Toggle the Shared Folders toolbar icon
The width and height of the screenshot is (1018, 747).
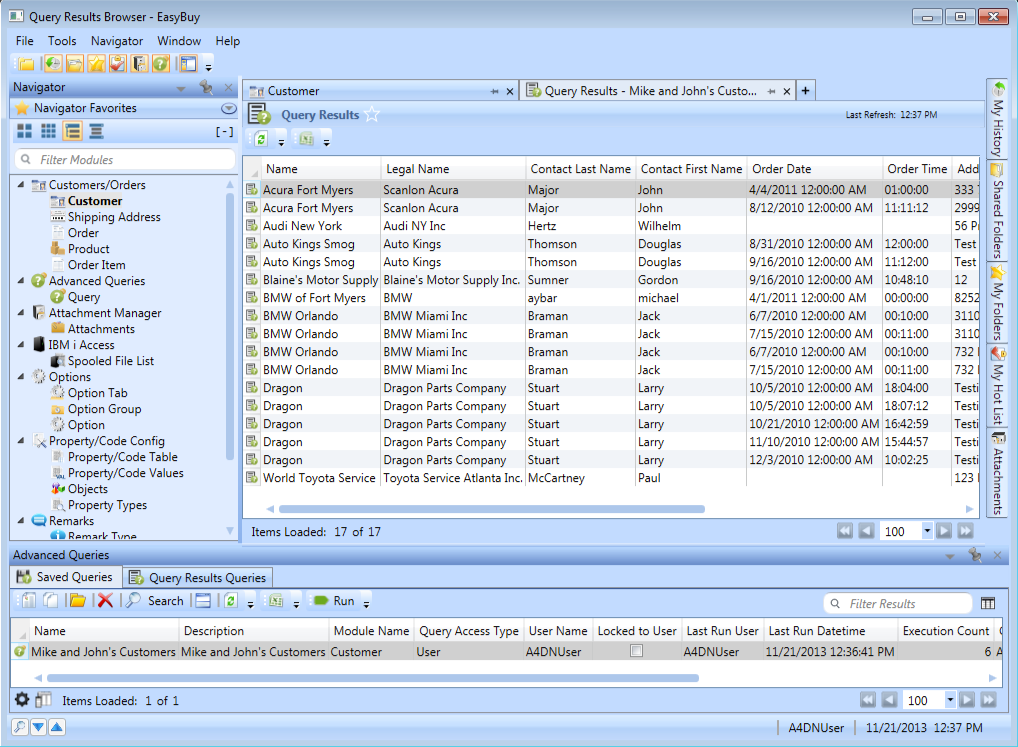click(75, 64)
